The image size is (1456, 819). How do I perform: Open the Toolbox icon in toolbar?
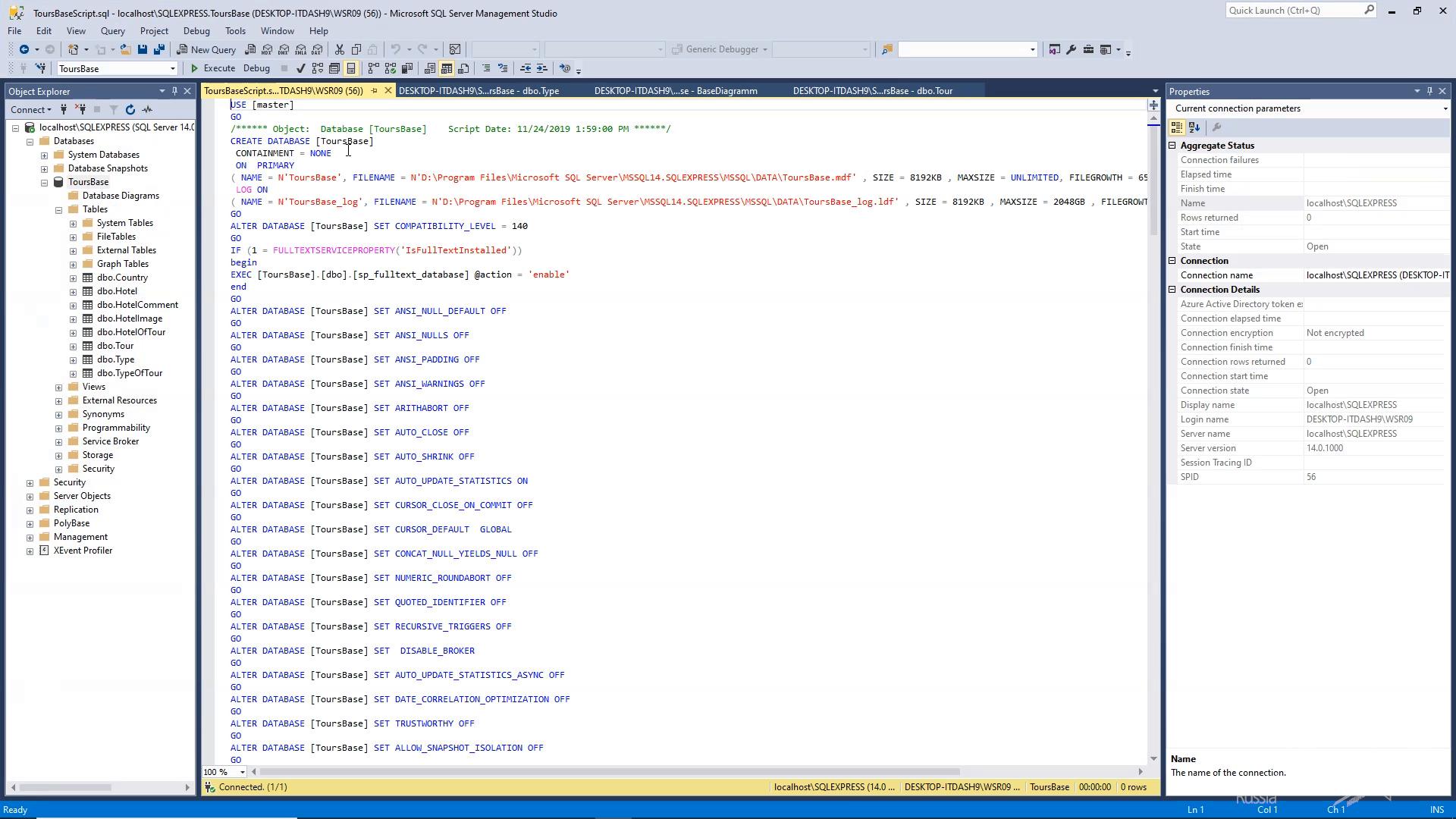[x=1088, y=49]
